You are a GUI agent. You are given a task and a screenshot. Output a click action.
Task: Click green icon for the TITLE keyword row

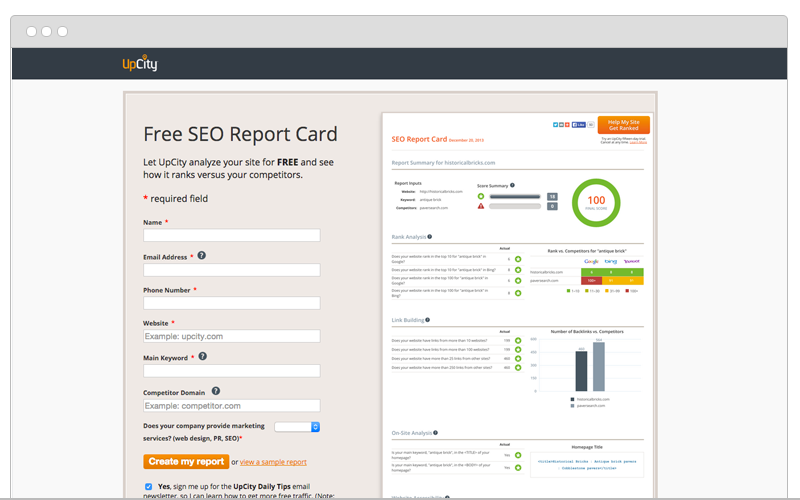tap(518, 455)
